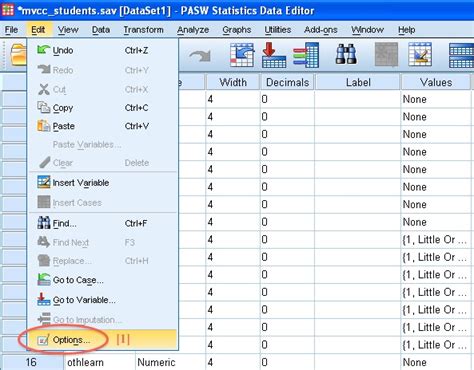Click the Width cell of othlearn row
This screenshot has width=474, height=370.
click(x=233, y=362)
